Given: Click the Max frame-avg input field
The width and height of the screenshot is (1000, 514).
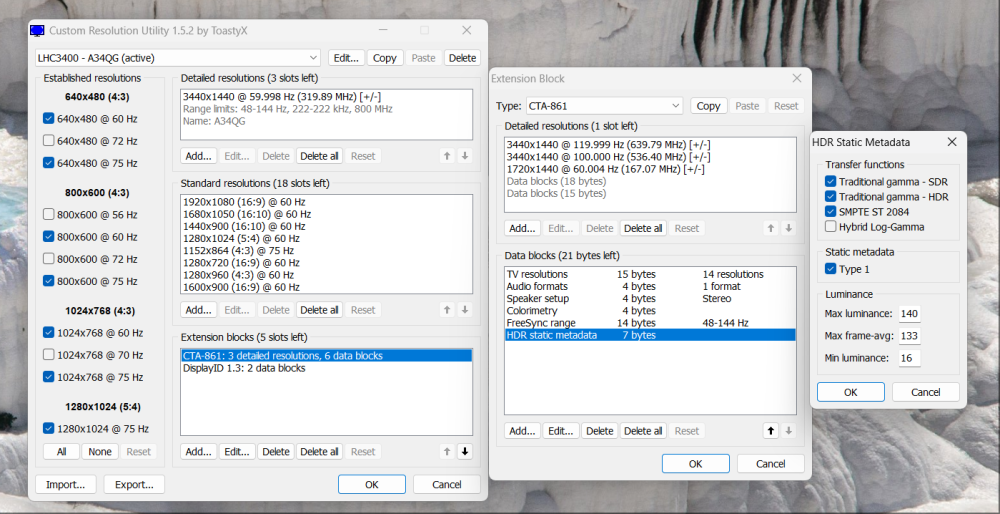Looking at the screenshot, I should tap(909, 335).
